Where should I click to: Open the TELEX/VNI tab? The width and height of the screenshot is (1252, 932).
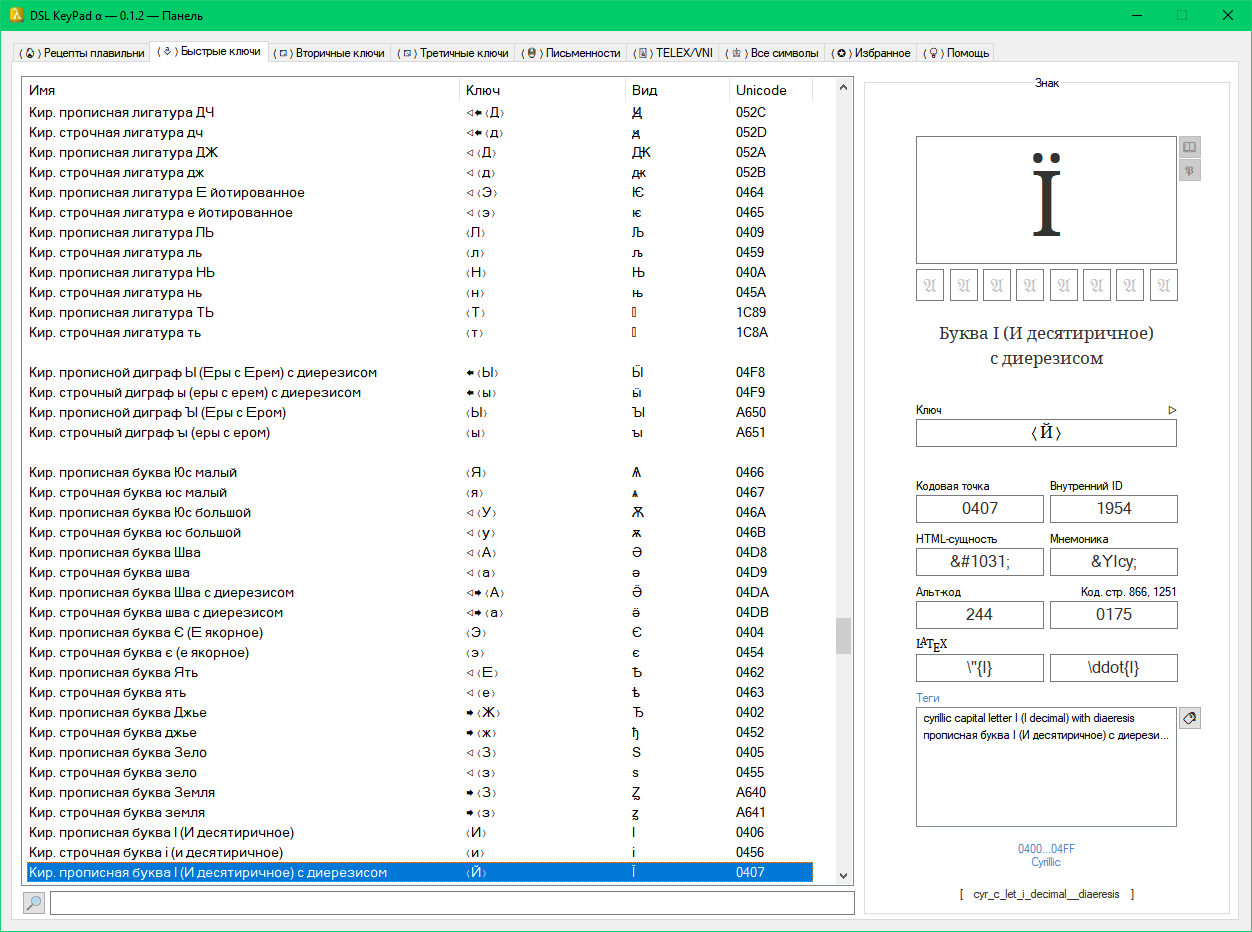click(x=674, y=53)
